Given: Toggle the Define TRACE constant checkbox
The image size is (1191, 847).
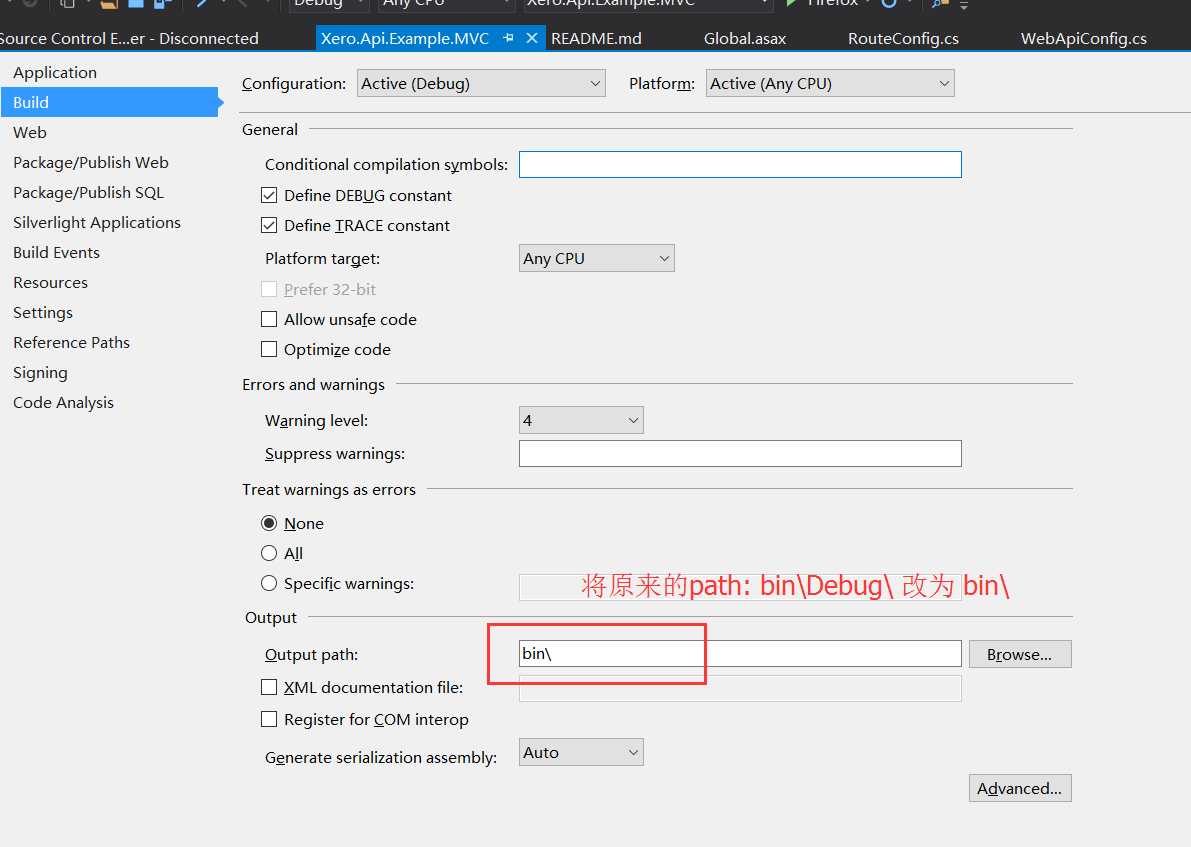Looking at the screenshot, I should click(x=269, y=226).
